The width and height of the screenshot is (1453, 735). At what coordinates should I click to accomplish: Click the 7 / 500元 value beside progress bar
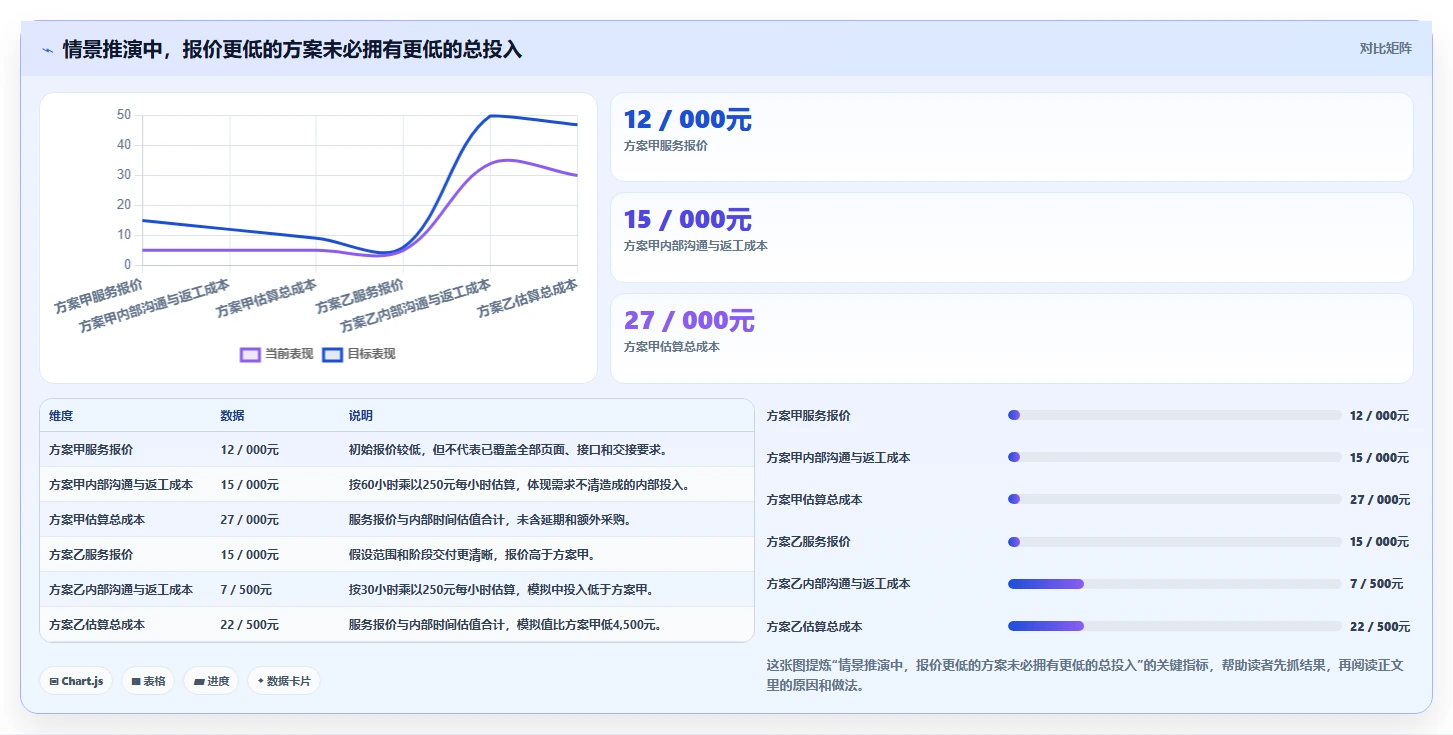coord(1376,584)
